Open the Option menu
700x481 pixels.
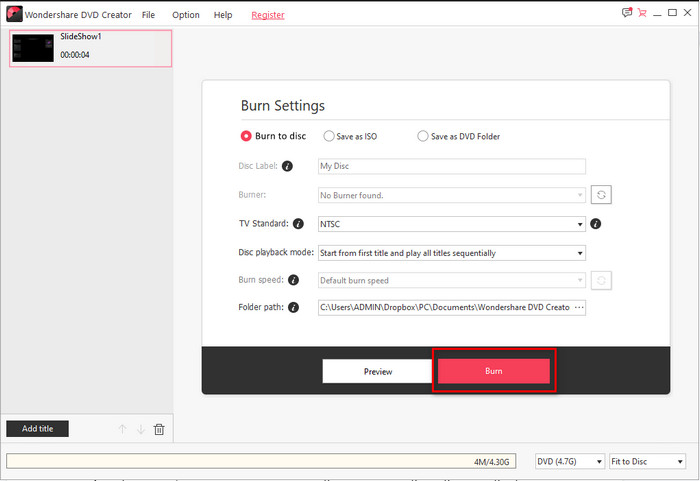[x=186, y=15]
